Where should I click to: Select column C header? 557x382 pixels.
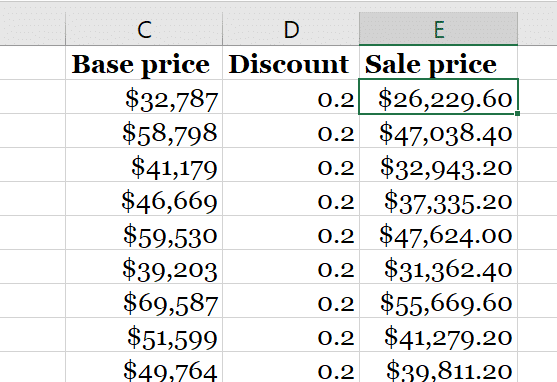(144, 29)
